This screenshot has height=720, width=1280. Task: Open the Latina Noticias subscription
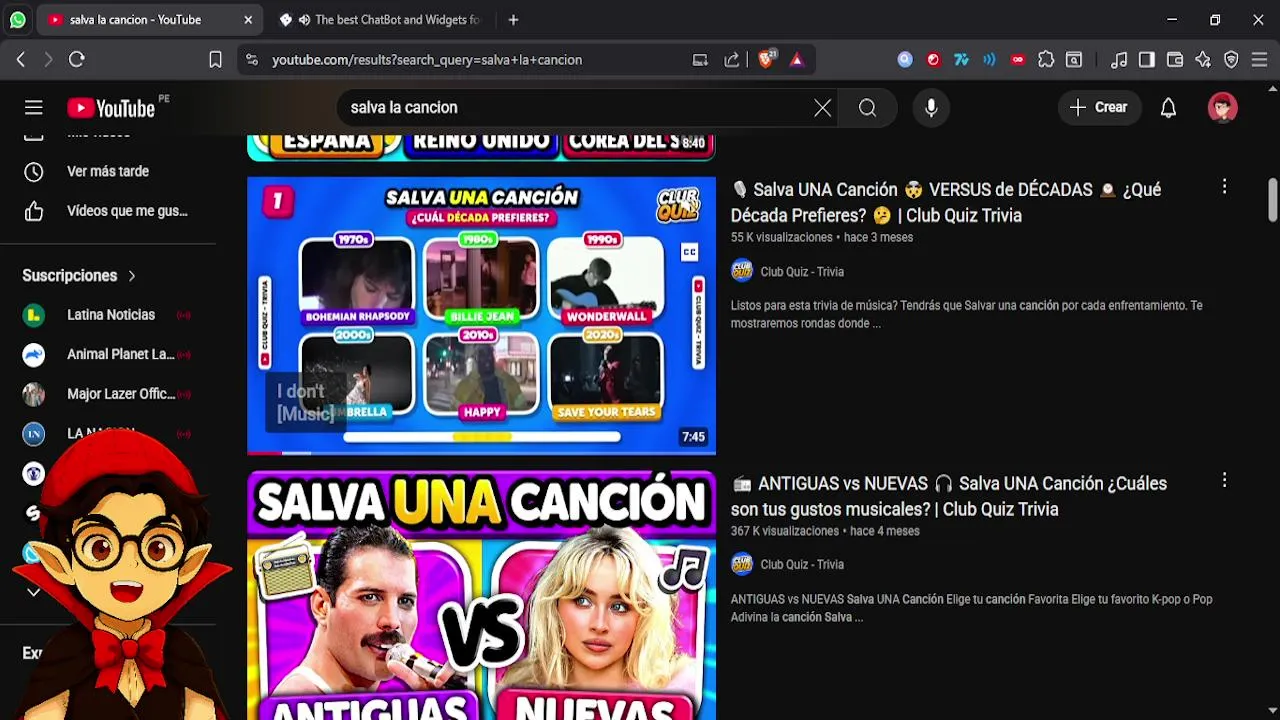(x=108, y=315)
